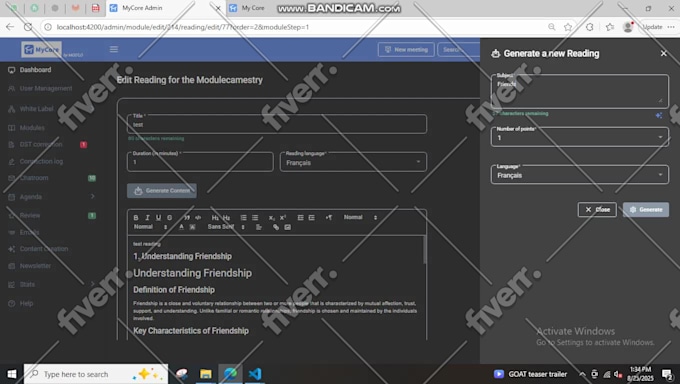Open the text background color picker
Viewport: 680px width, 384px height.
[x=193, y=227]
